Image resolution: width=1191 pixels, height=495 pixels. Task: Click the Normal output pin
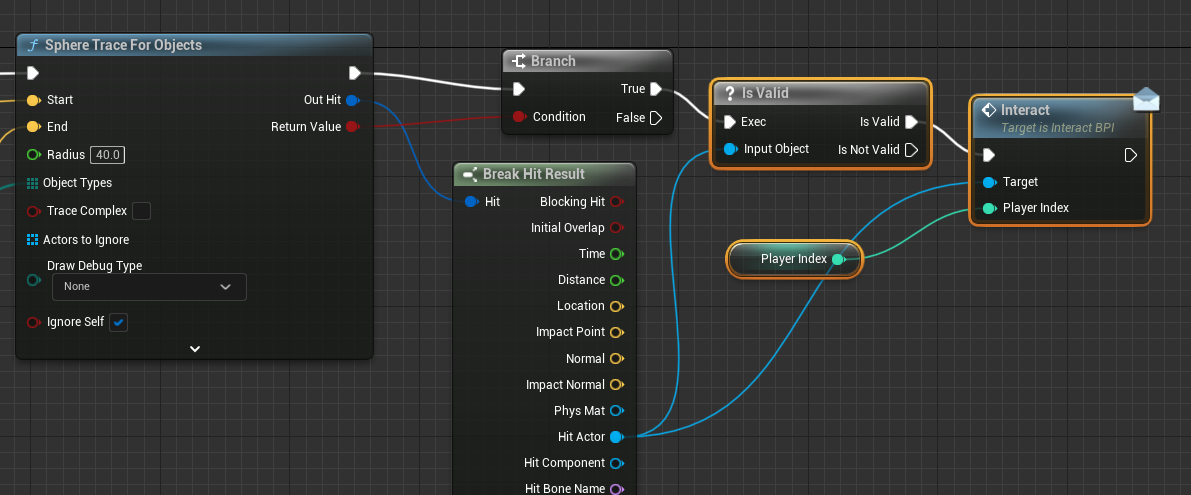pyautogui.click(x=617, y=358)
